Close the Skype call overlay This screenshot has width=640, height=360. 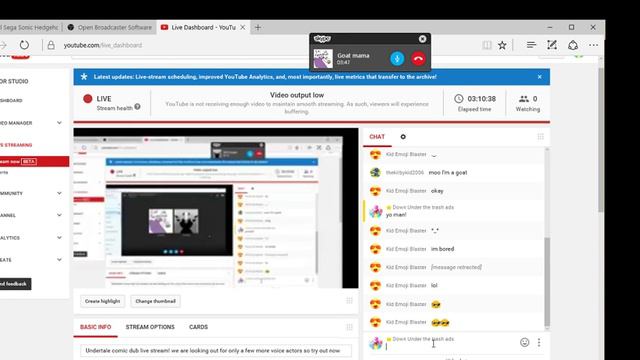coord(422,39)
